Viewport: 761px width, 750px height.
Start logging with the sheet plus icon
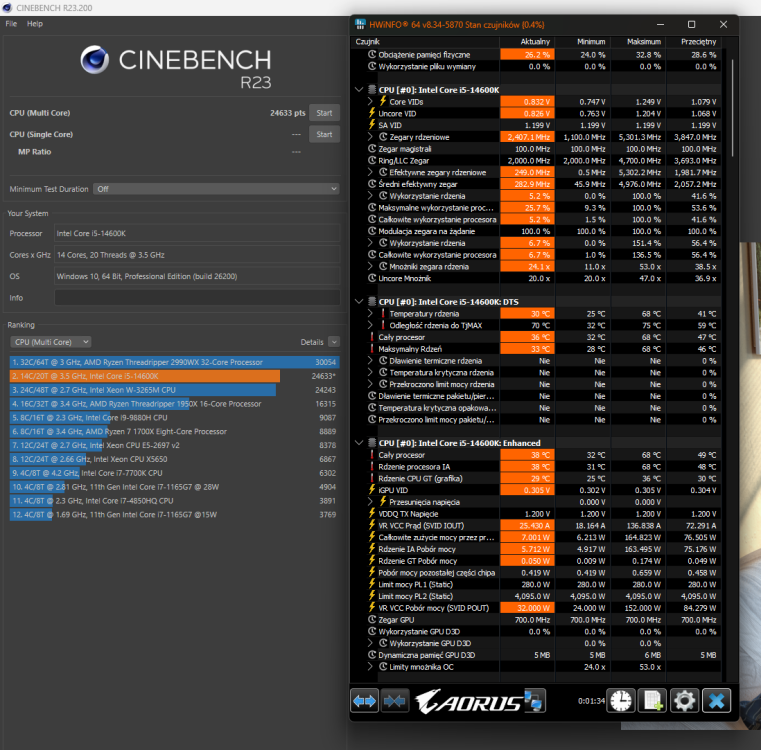(x=652, y=701)
